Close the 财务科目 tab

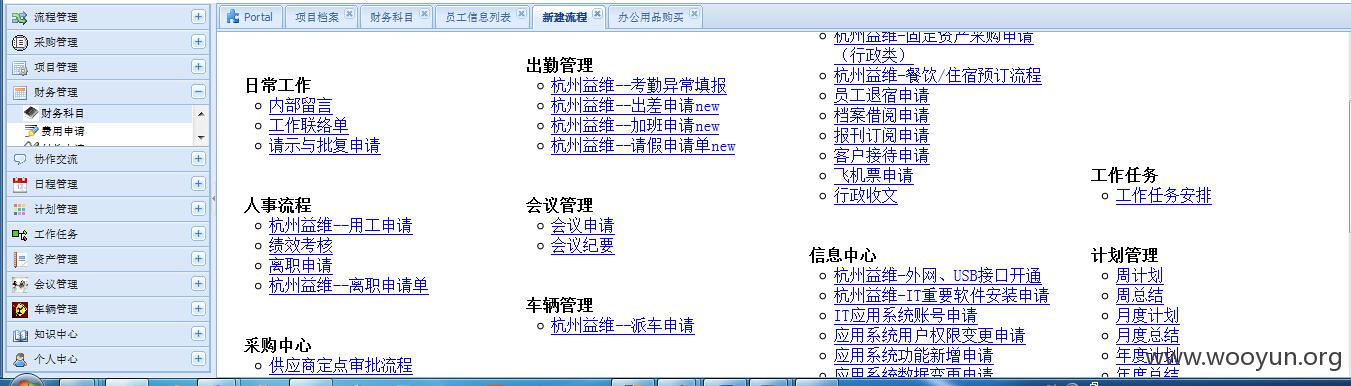[x=423, y=14]
